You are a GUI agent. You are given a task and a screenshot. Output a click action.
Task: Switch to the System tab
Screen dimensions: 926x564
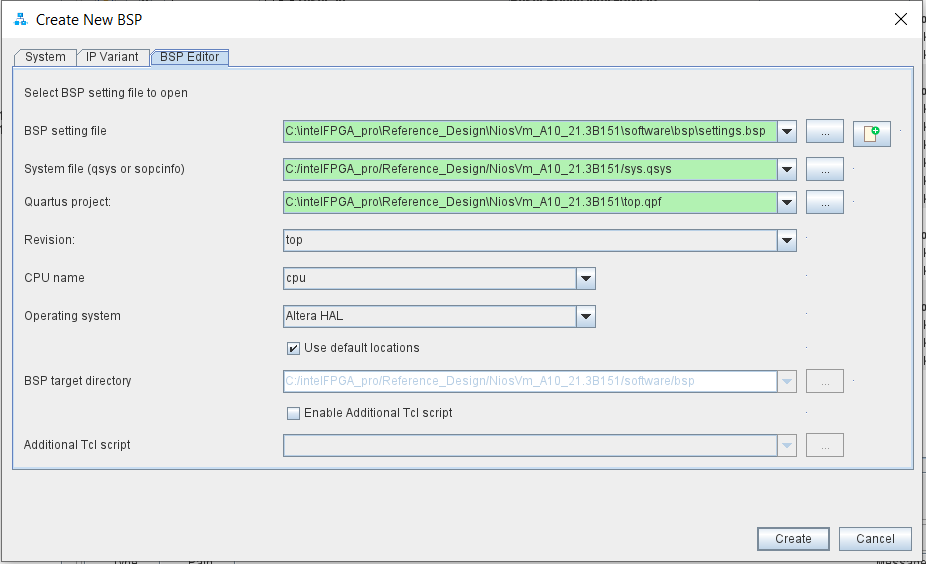[x=45, y=57]
